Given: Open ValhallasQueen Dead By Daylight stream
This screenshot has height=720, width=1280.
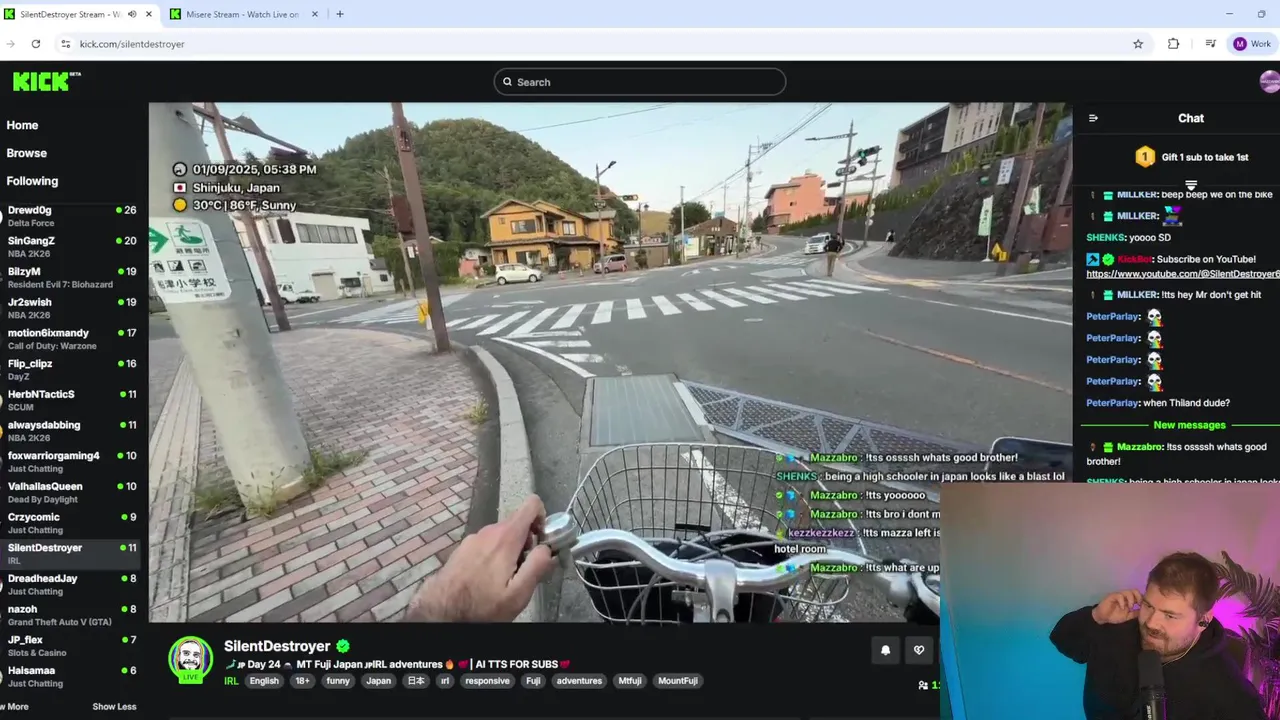Looking at the screenshot, I should 70,493.
